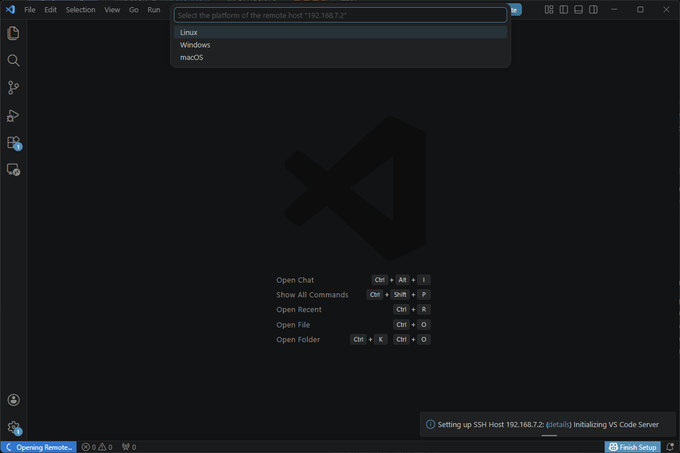The image size is (680, 453).
Task: Open the Source Control view
Action: (x=13, y=88)
